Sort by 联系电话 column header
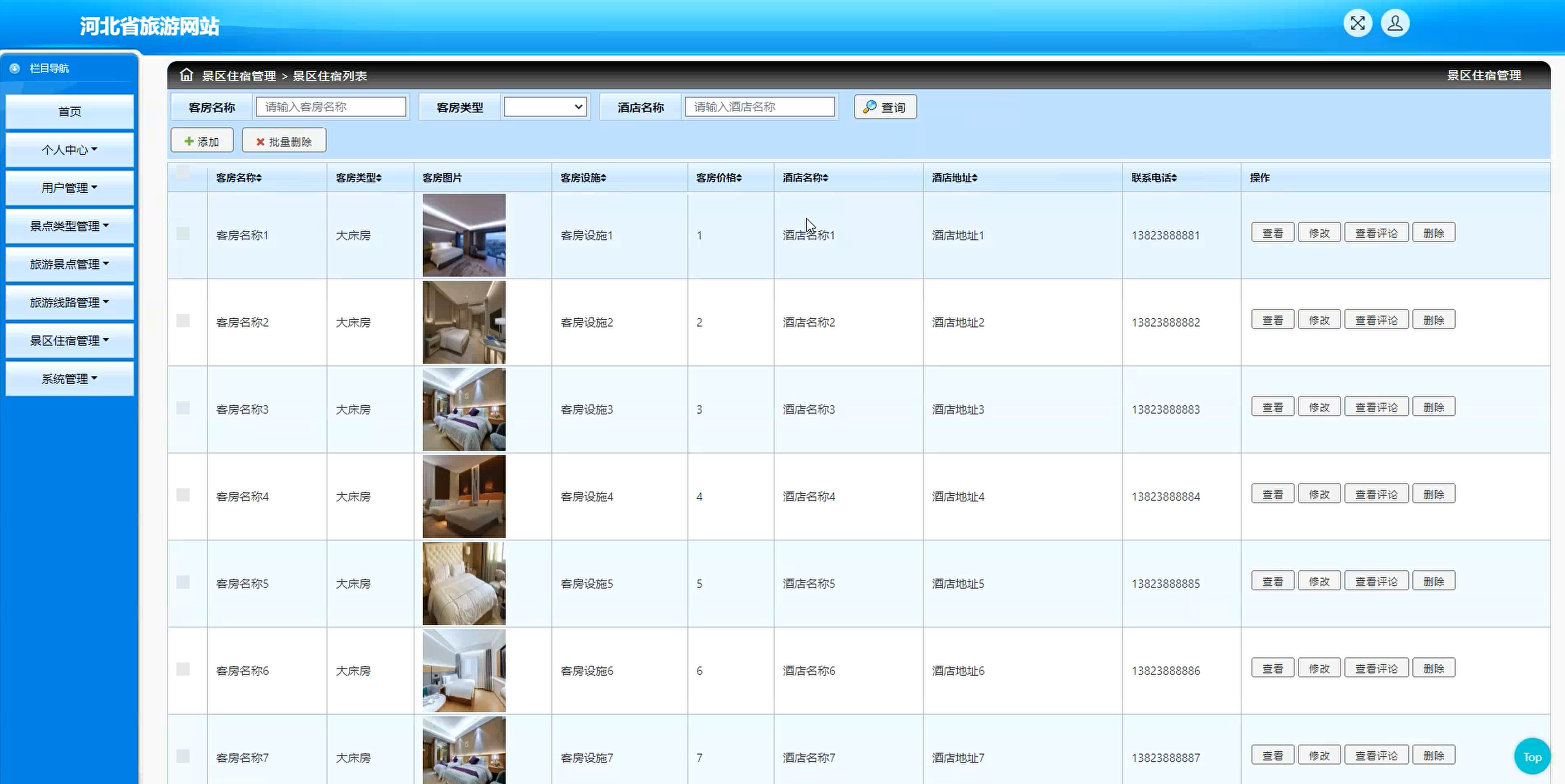This screenshot has width=1565, height=784. (x=1154, y=177)
